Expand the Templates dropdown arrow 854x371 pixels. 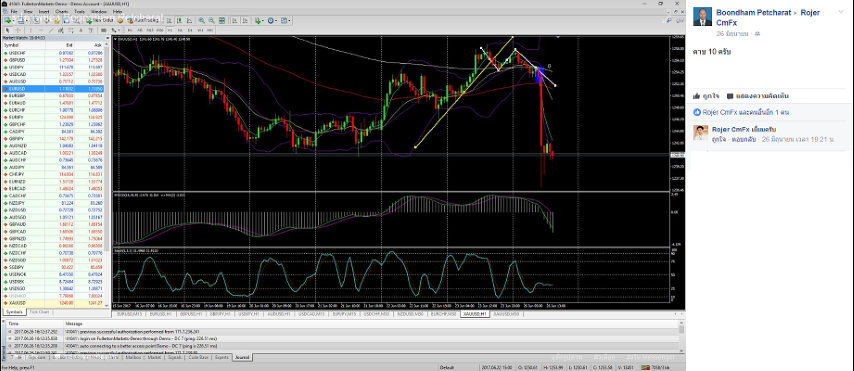[x=290, y=20]
